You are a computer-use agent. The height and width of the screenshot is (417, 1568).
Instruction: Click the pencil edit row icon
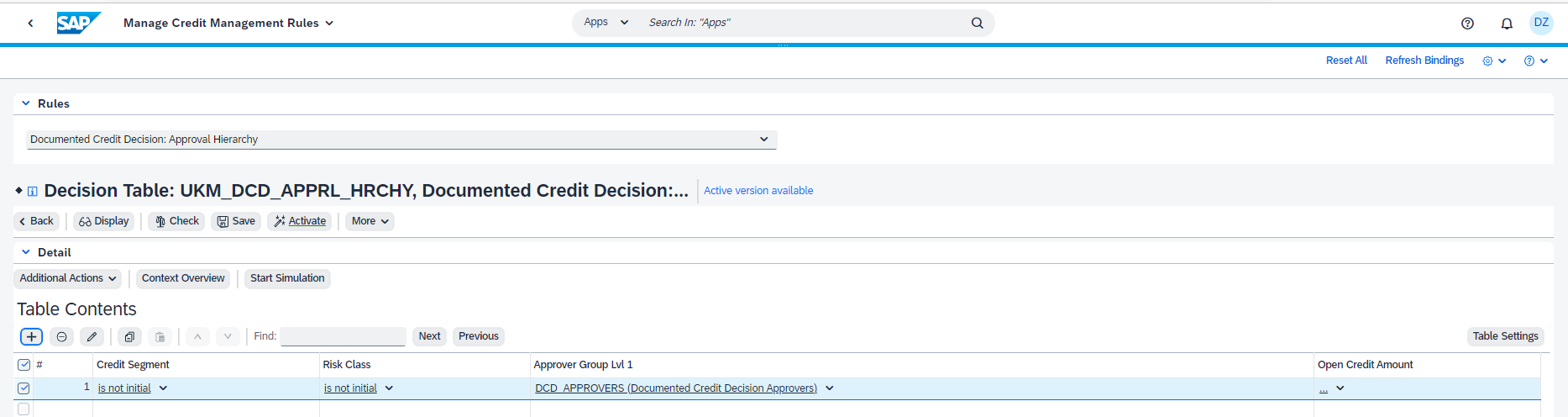pos(92,336)
